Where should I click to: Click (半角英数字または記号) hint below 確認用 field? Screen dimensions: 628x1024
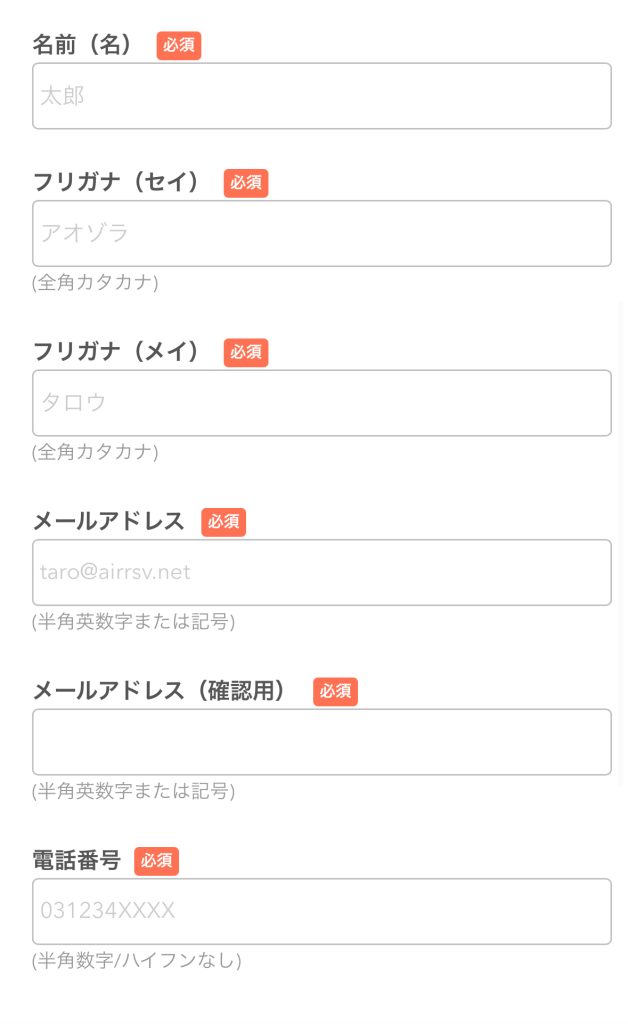pyautogui.click(x=133, y=791)
